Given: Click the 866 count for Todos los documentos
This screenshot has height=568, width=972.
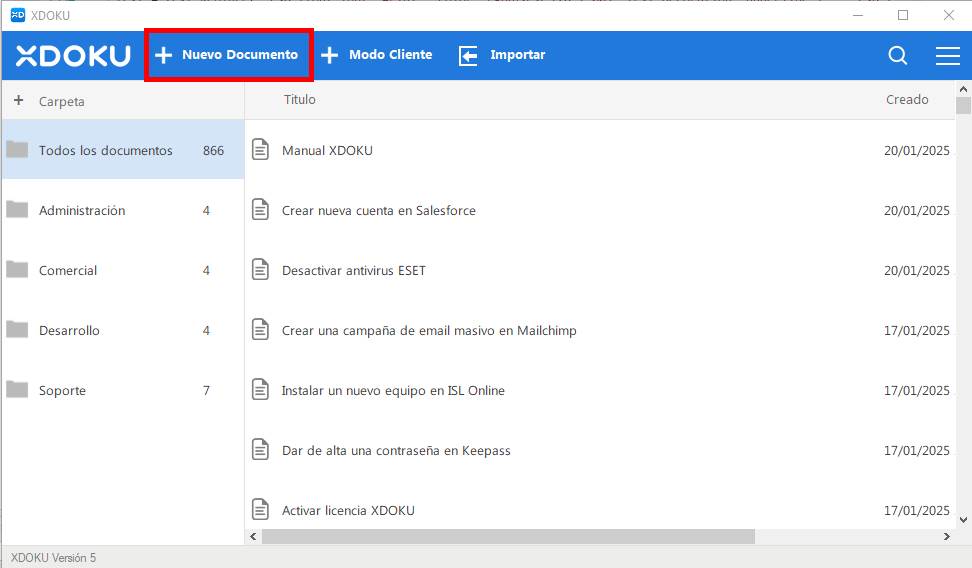Looking at the screenshot, I should tap(213, 151).
